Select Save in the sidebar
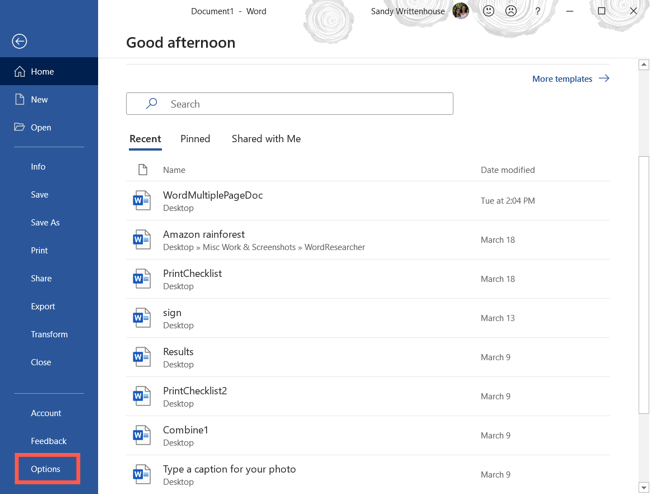This screenshot has height=494, width=650. click(39, 195)
